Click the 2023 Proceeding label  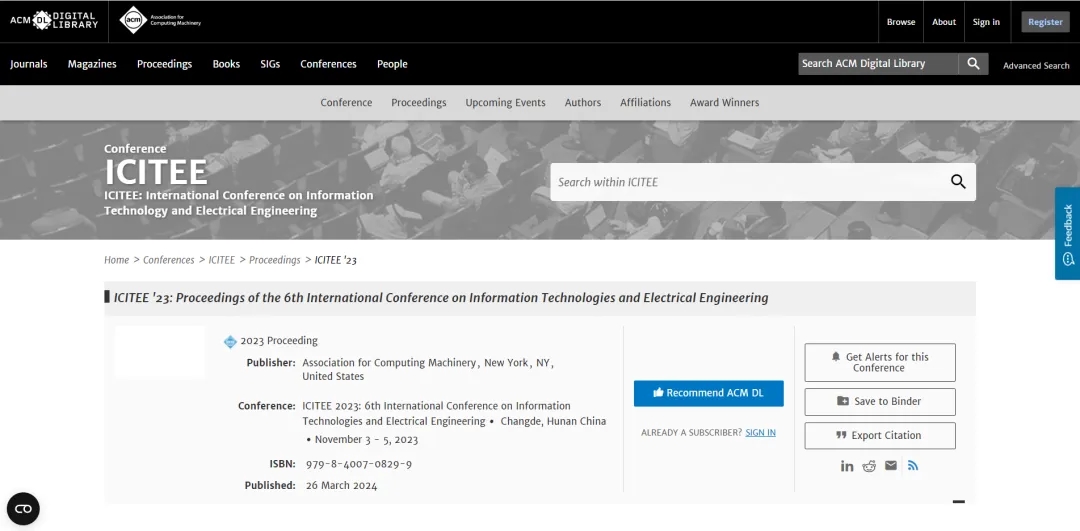point(279,341)
